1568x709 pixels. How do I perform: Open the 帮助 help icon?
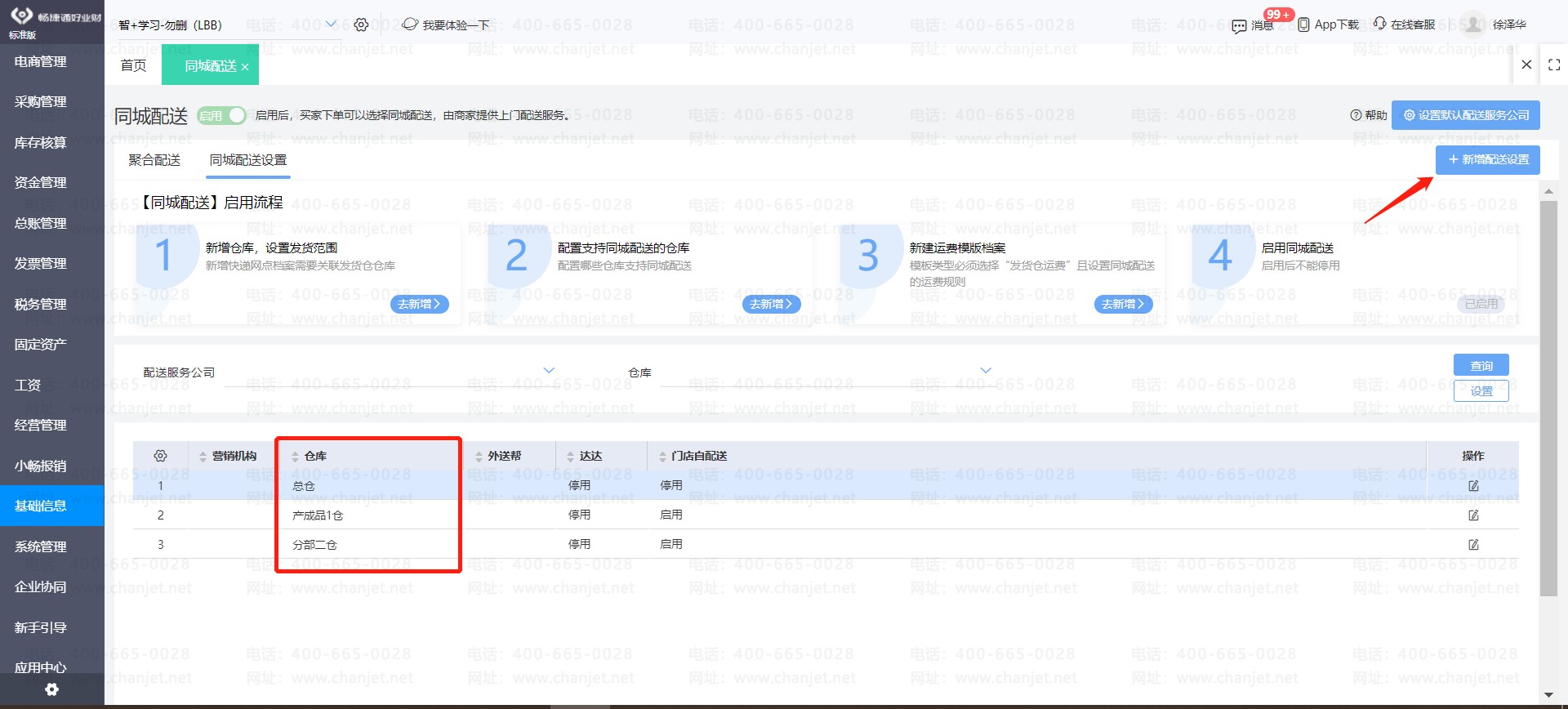pyautogui.click(x=1356, y=115)
